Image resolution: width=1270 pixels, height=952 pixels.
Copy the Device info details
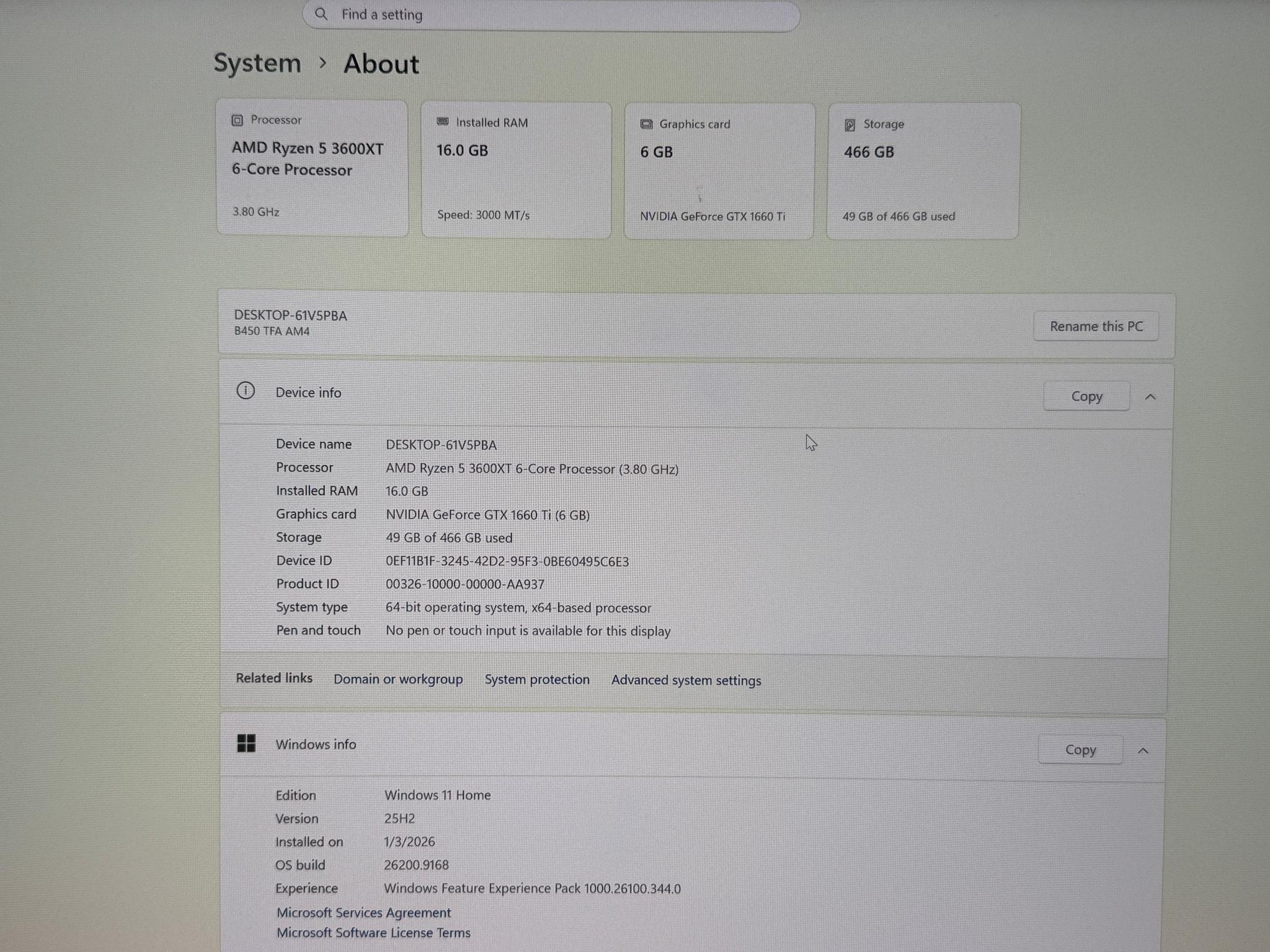pyautogui.click(x=1086, y=396)
